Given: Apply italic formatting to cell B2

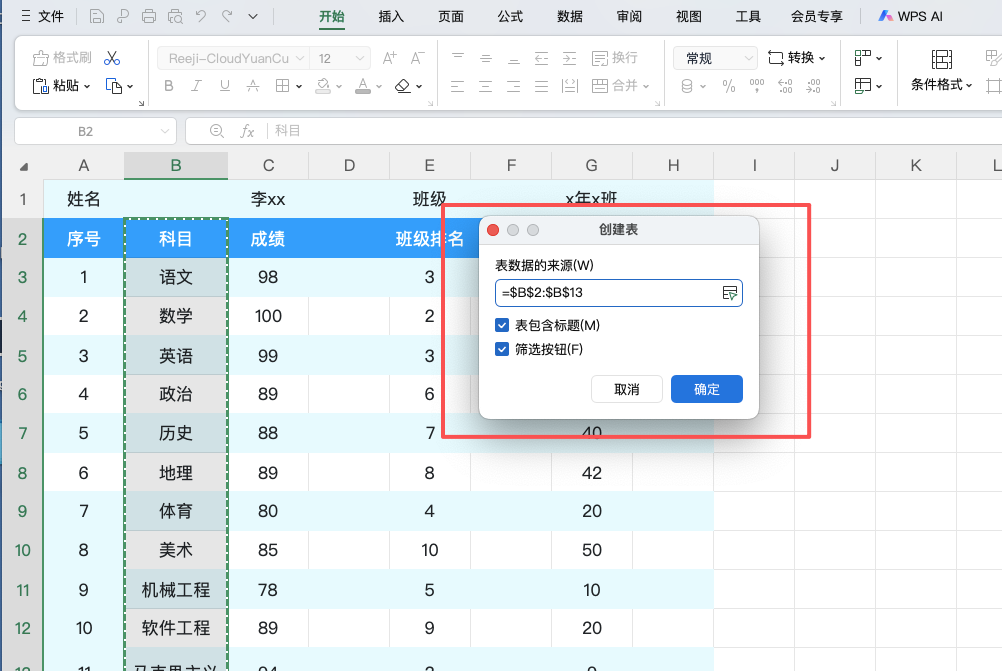Looking at the screenshot, I should tap(195, 86).
